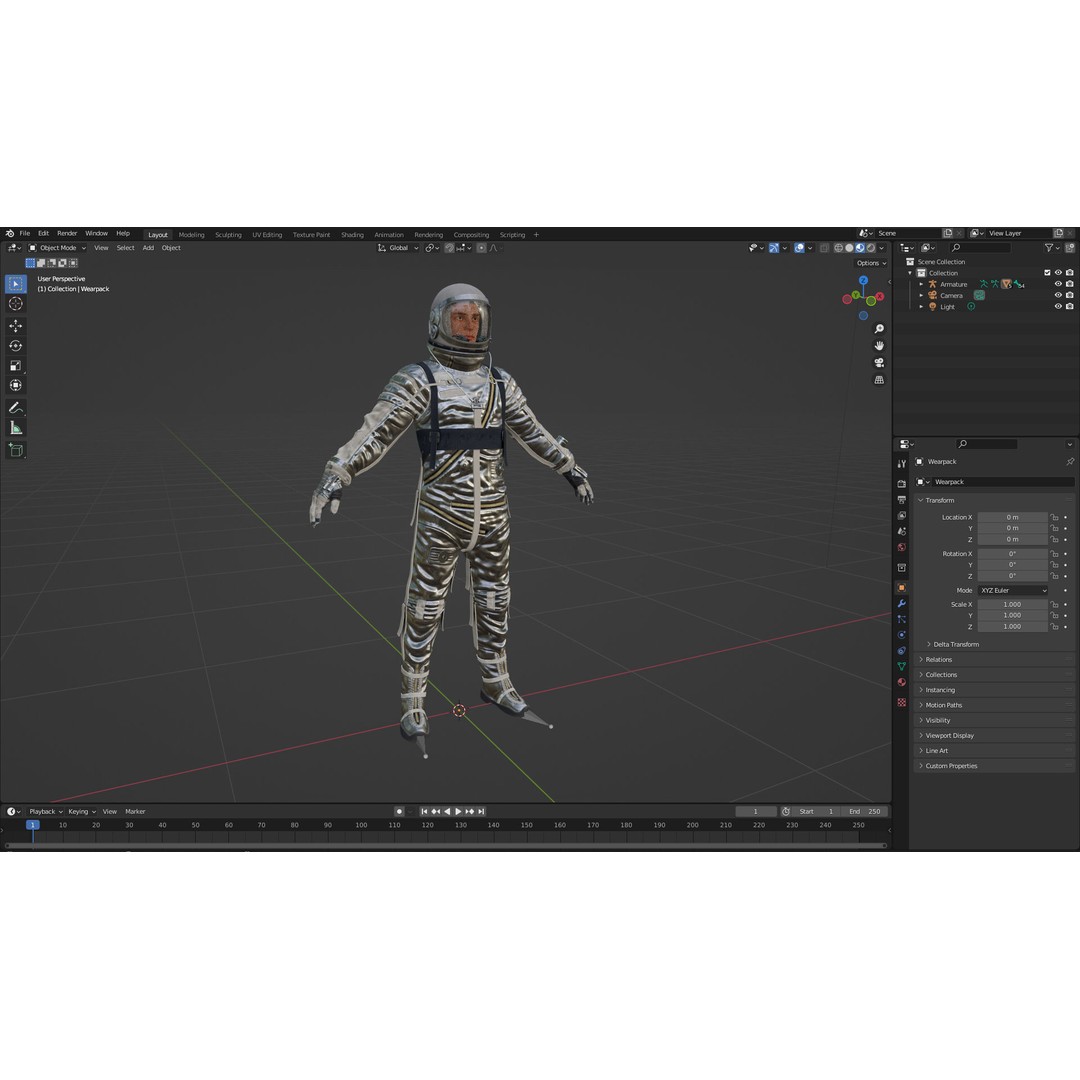Open the Modifier properties wrench tab

901,603
